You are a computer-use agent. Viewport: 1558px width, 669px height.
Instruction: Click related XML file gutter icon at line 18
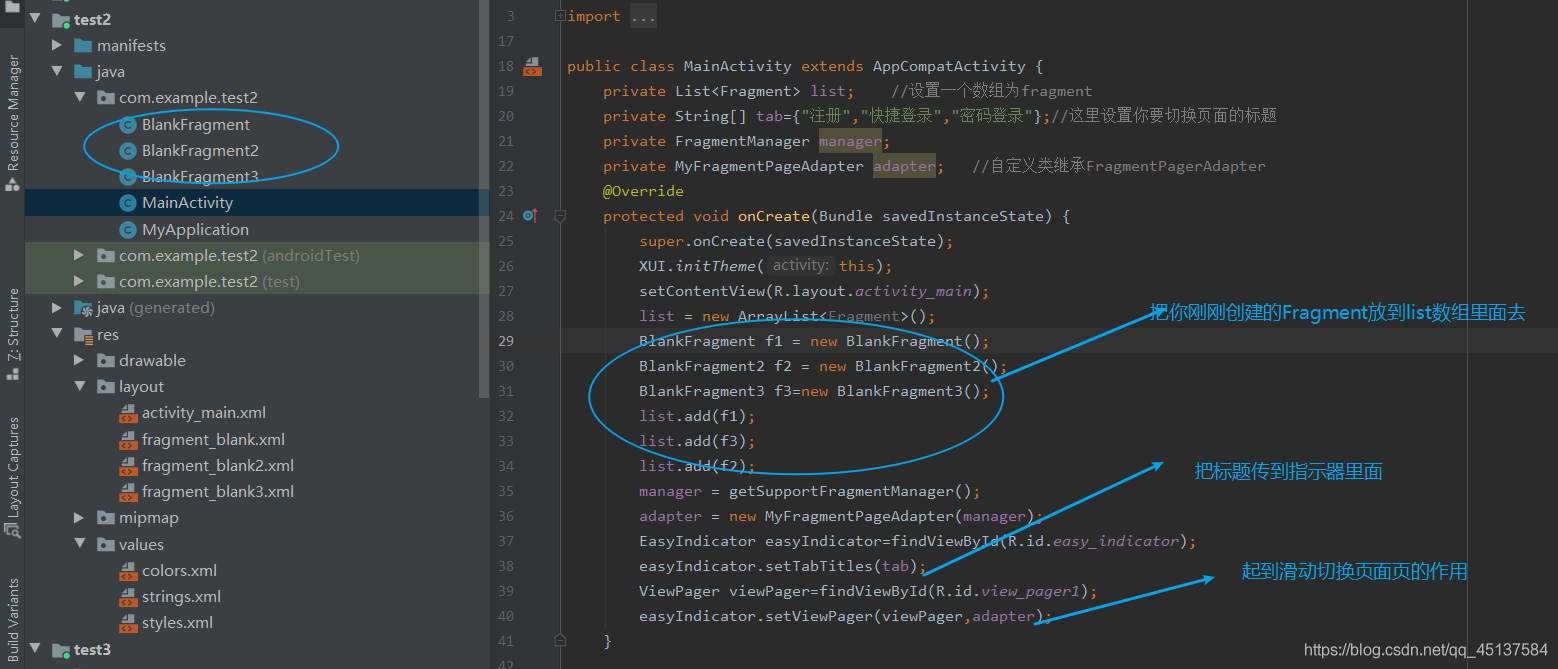[x=533, y=66]
